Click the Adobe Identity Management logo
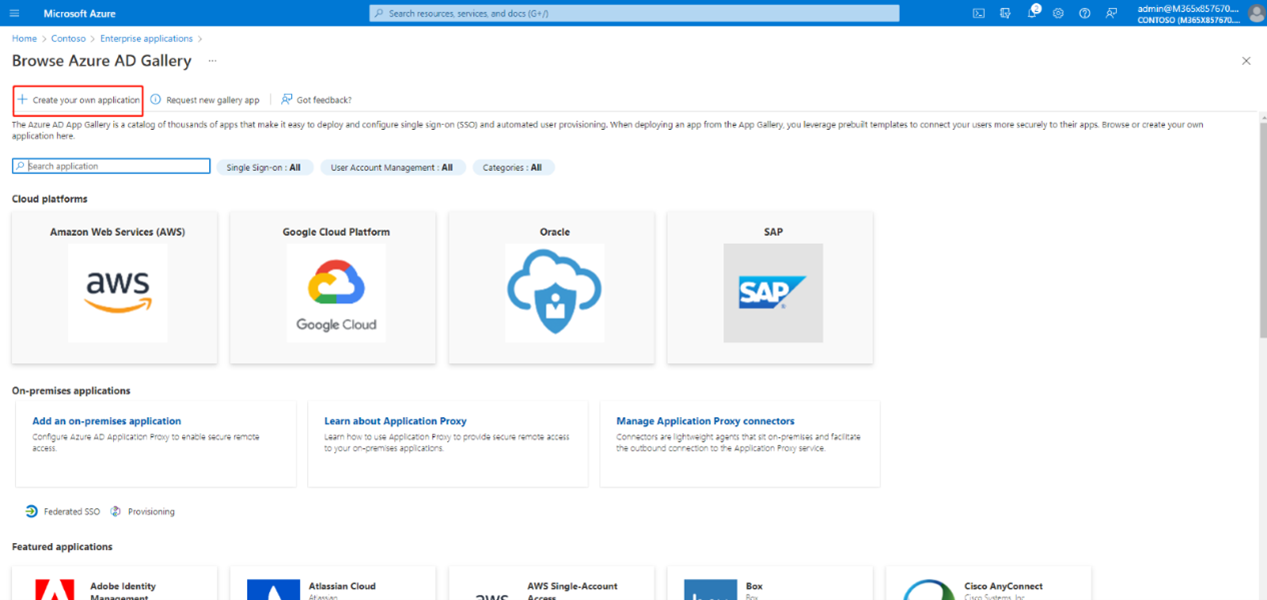Screen dimensions: 1267x600 point(55,589)
